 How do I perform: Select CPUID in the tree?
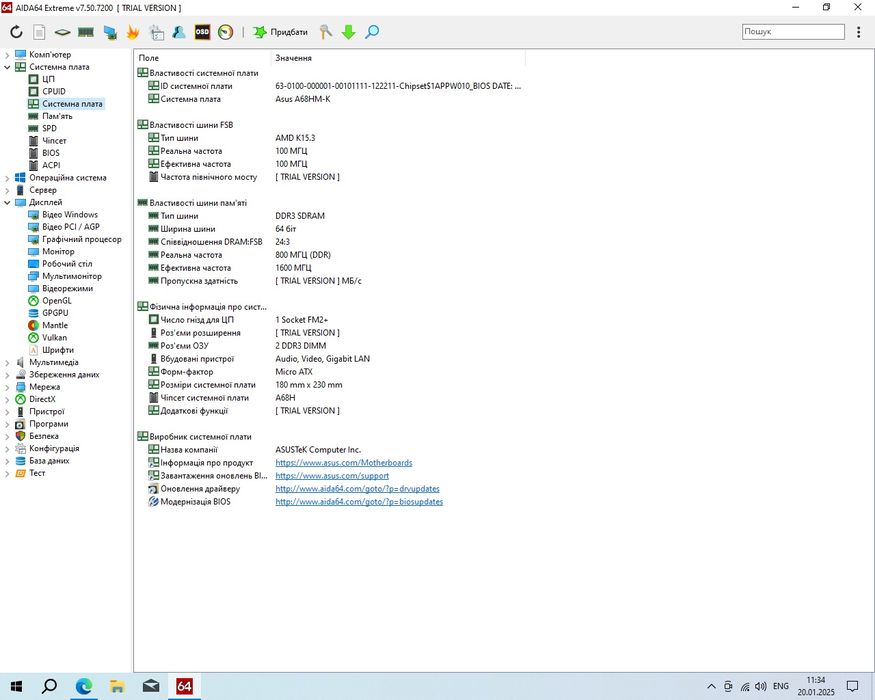point(54,92)
